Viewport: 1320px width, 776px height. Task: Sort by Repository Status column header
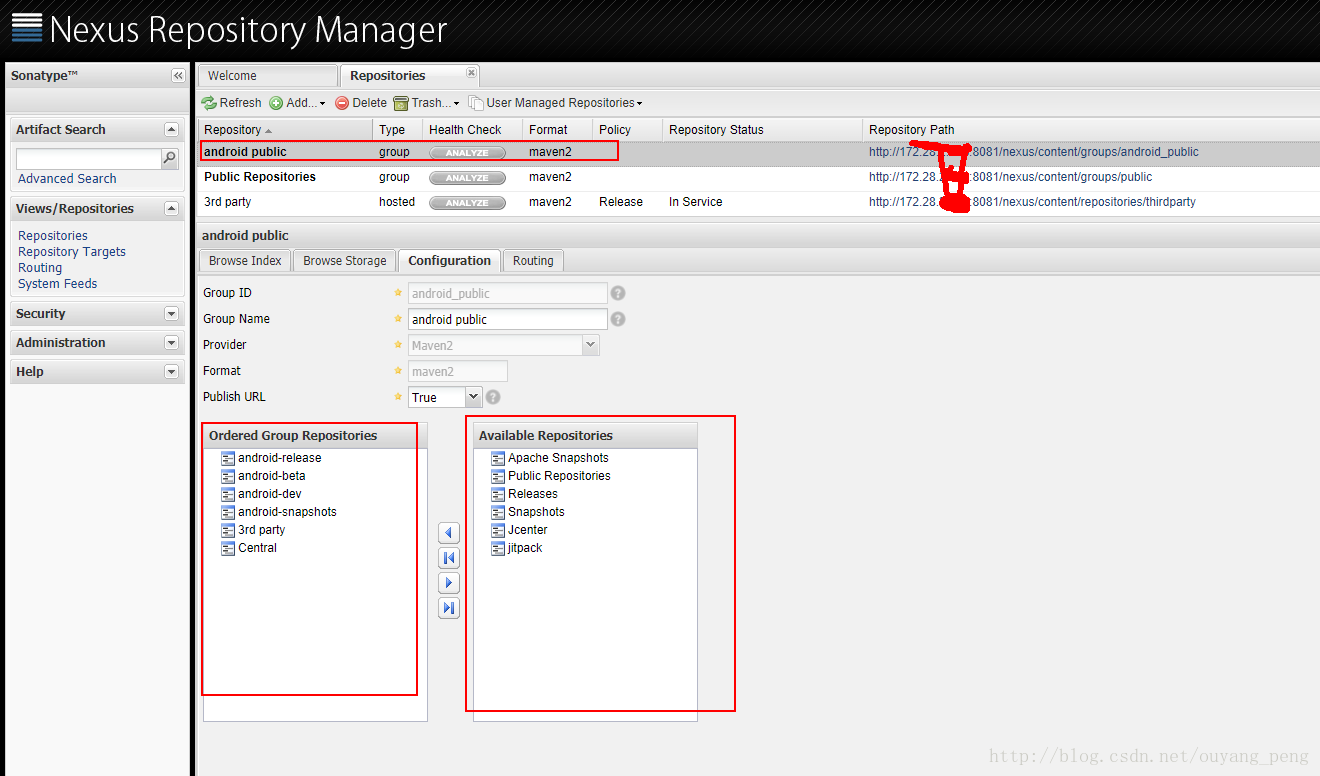coord(762,130)
